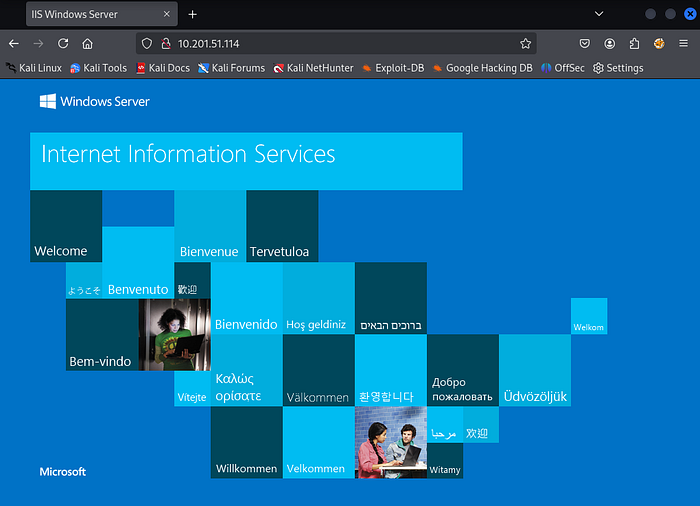Click the orange extension icon in toolbar

coord(659,44)
